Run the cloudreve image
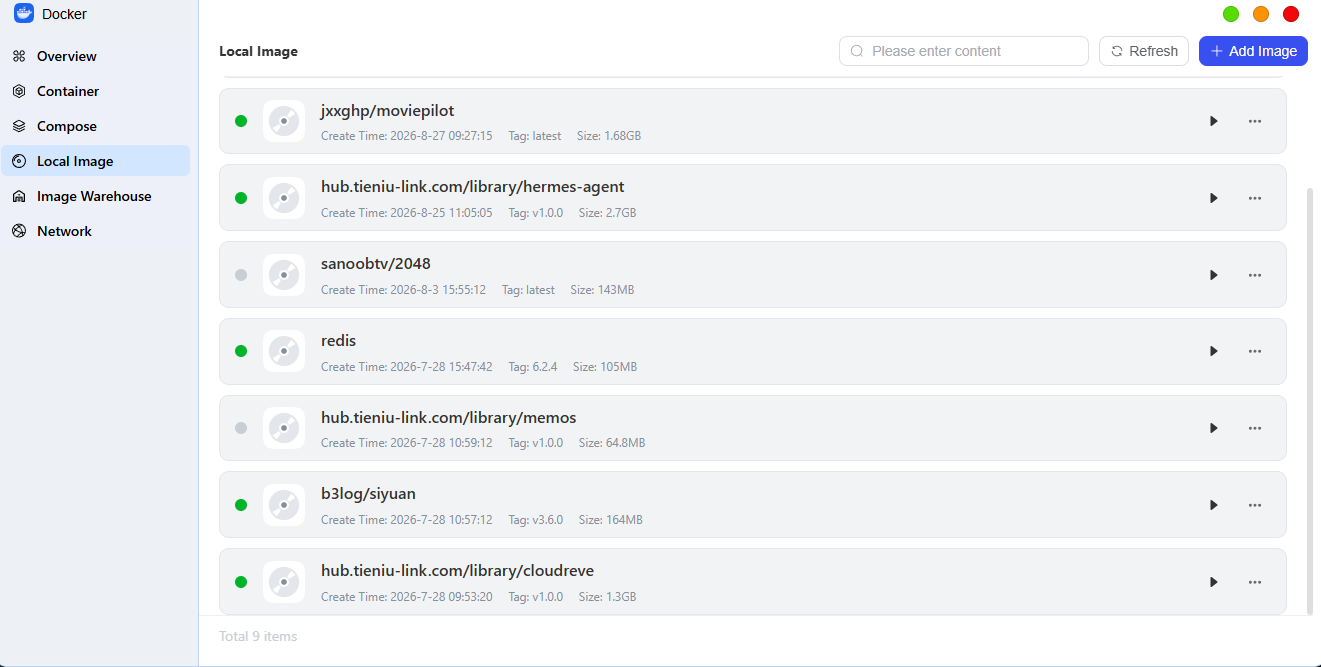 point(1213,582)
